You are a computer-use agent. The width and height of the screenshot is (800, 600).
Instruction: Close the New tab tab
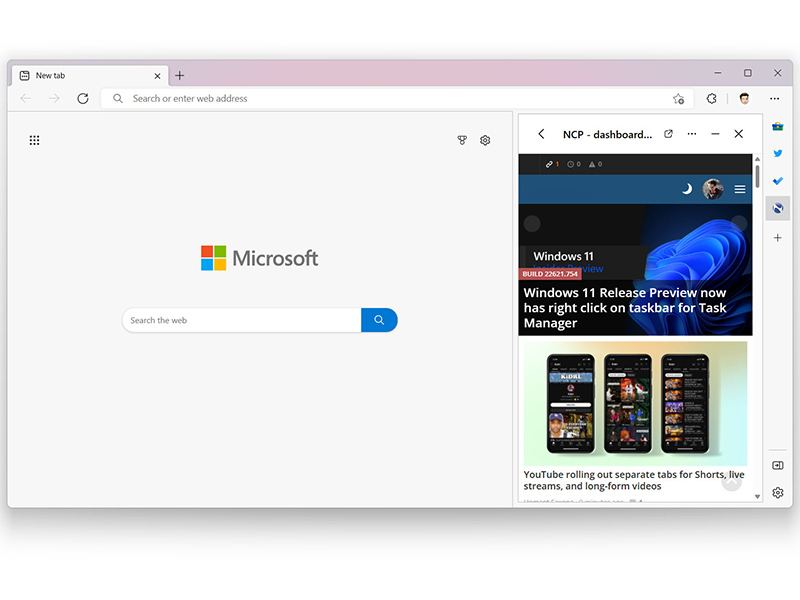(157, 76)
